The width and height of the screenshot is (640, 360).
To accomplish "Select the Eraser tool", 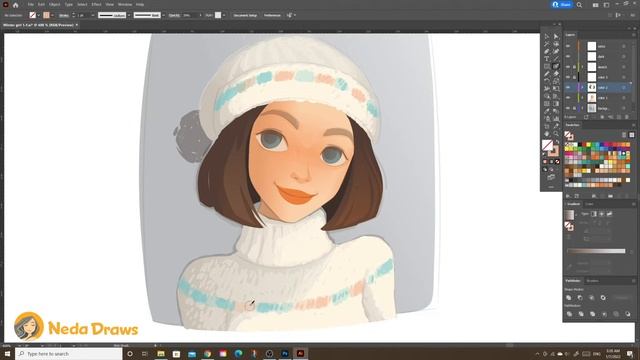I will tap(556, 73).
